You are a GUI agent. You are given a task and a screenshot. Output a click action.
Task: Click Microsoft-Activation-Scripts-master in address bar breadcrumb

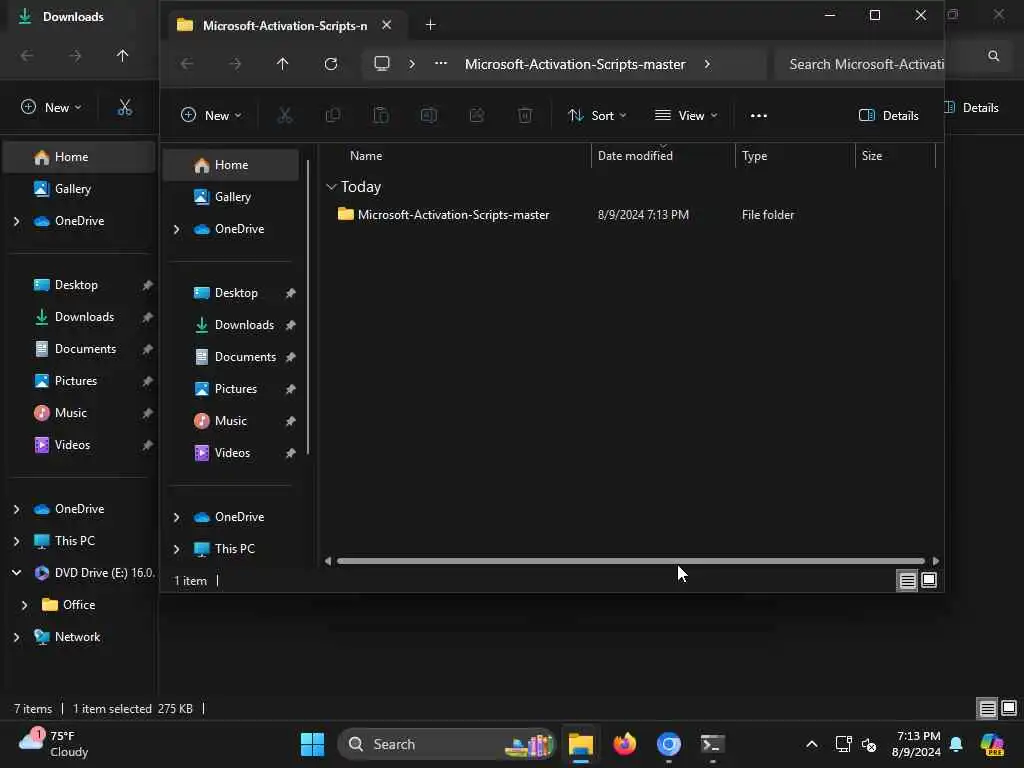click(x=575, y=64)
